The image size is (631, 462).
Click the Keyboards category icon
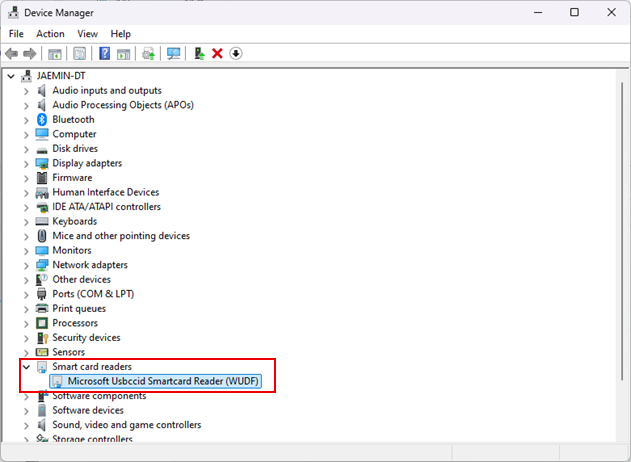(x=42, y=221)
